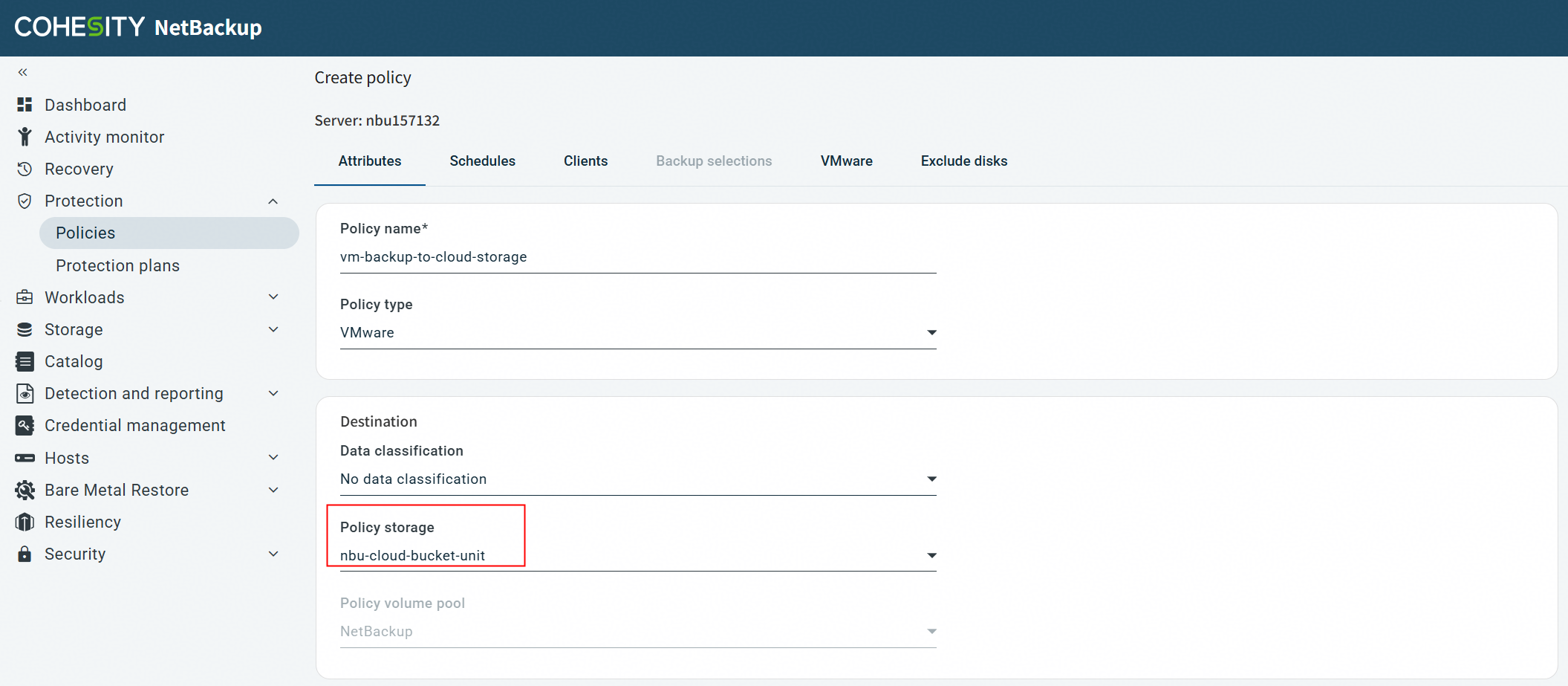Viewport: 1568px width, 686px height.
Task: Click the Bare Metal Restore gear icon
Action: 25,490
